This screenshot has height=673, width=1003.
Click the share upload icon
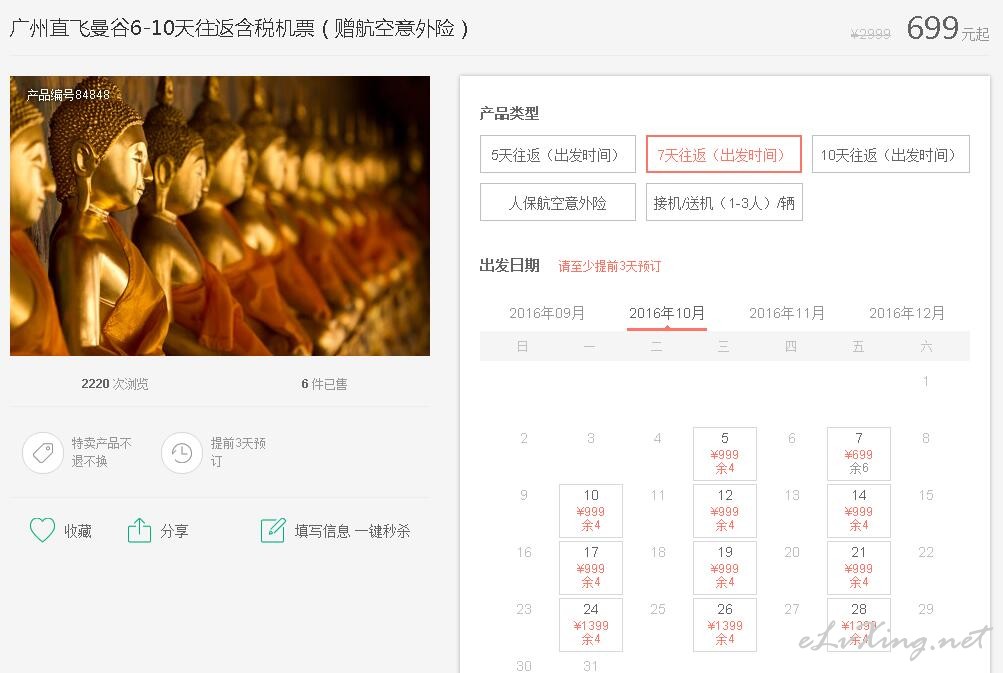(x=139, y=530)
